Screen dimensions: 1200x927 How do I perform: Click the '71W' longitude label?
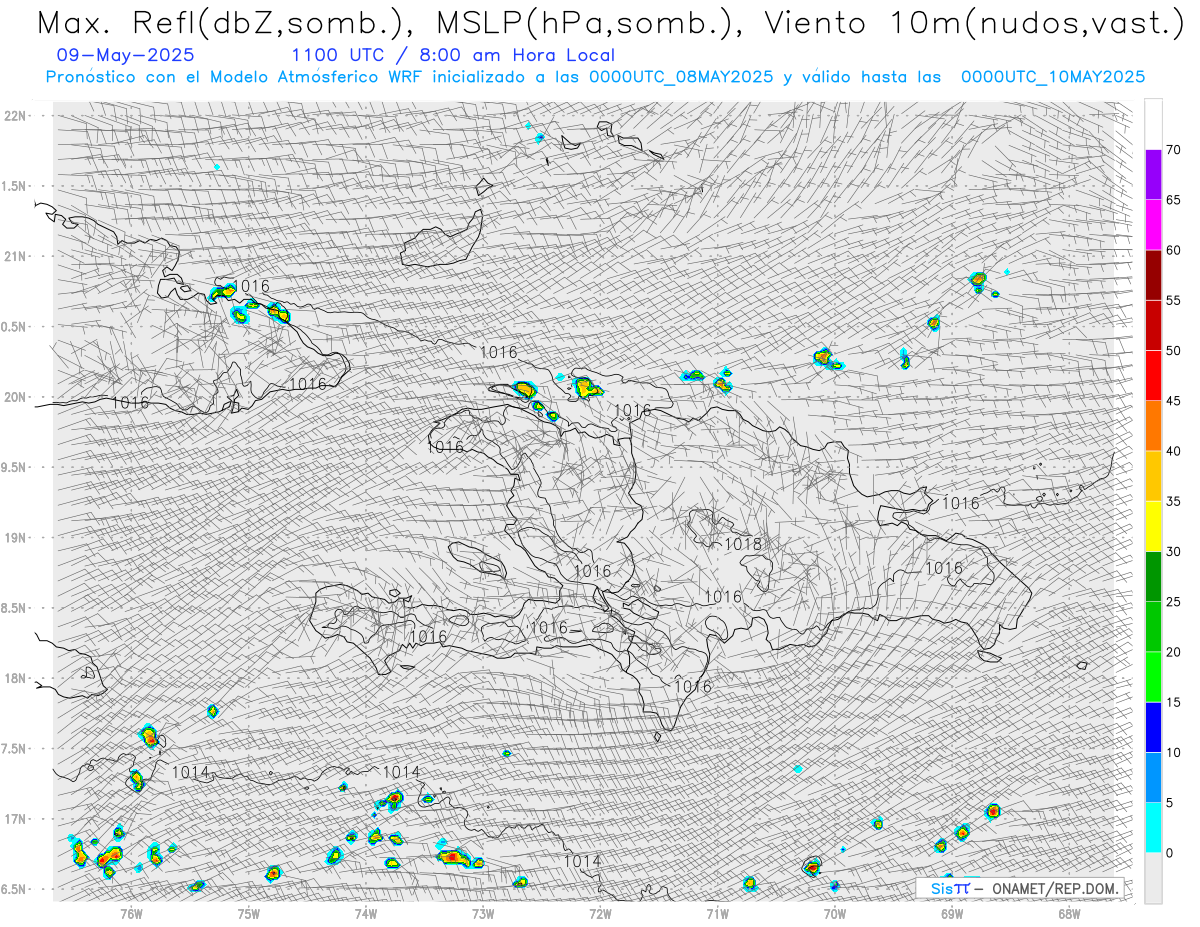pos(717,913)
